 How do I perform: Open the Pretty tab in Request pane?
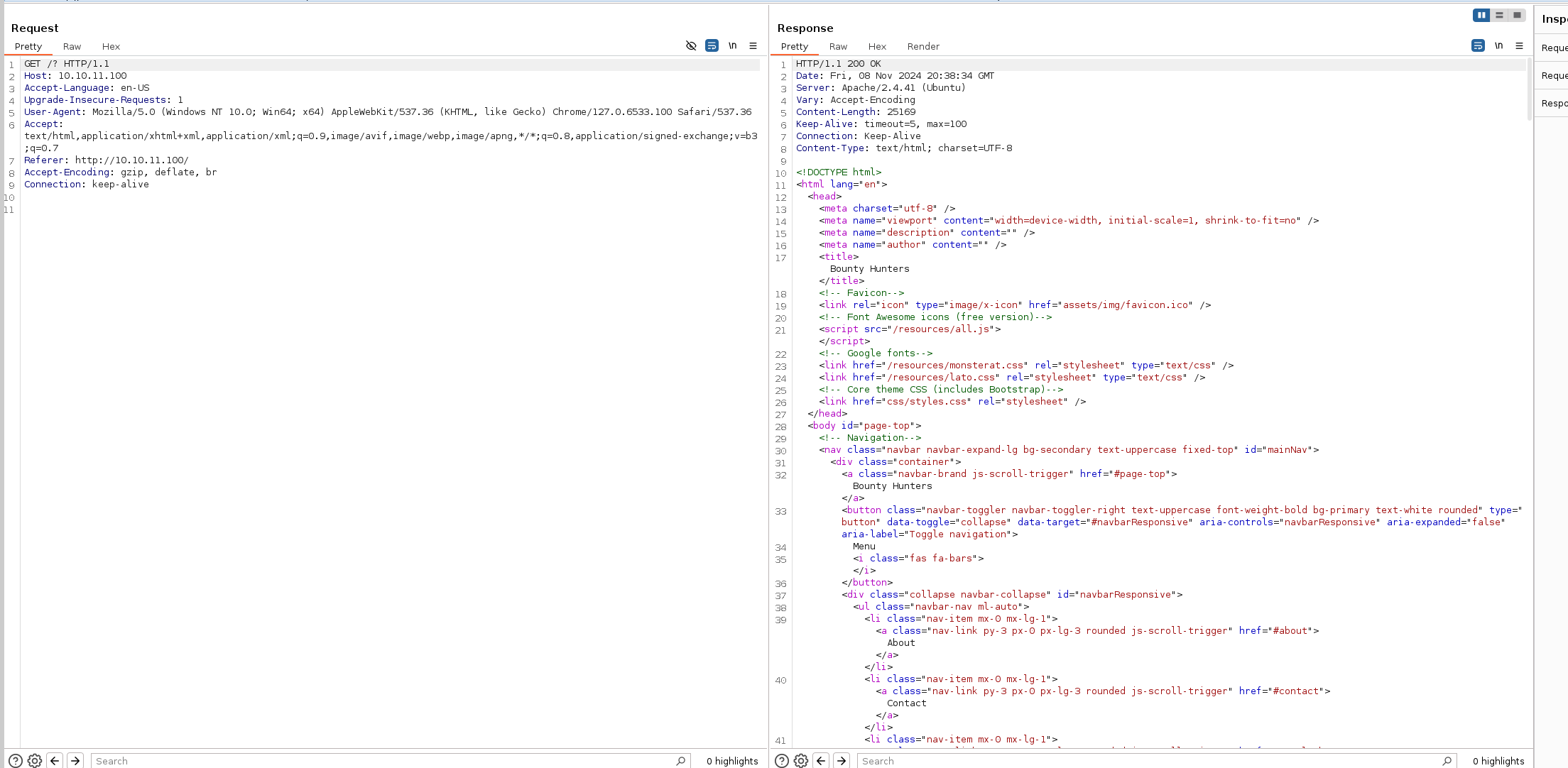tap(28, 46)
